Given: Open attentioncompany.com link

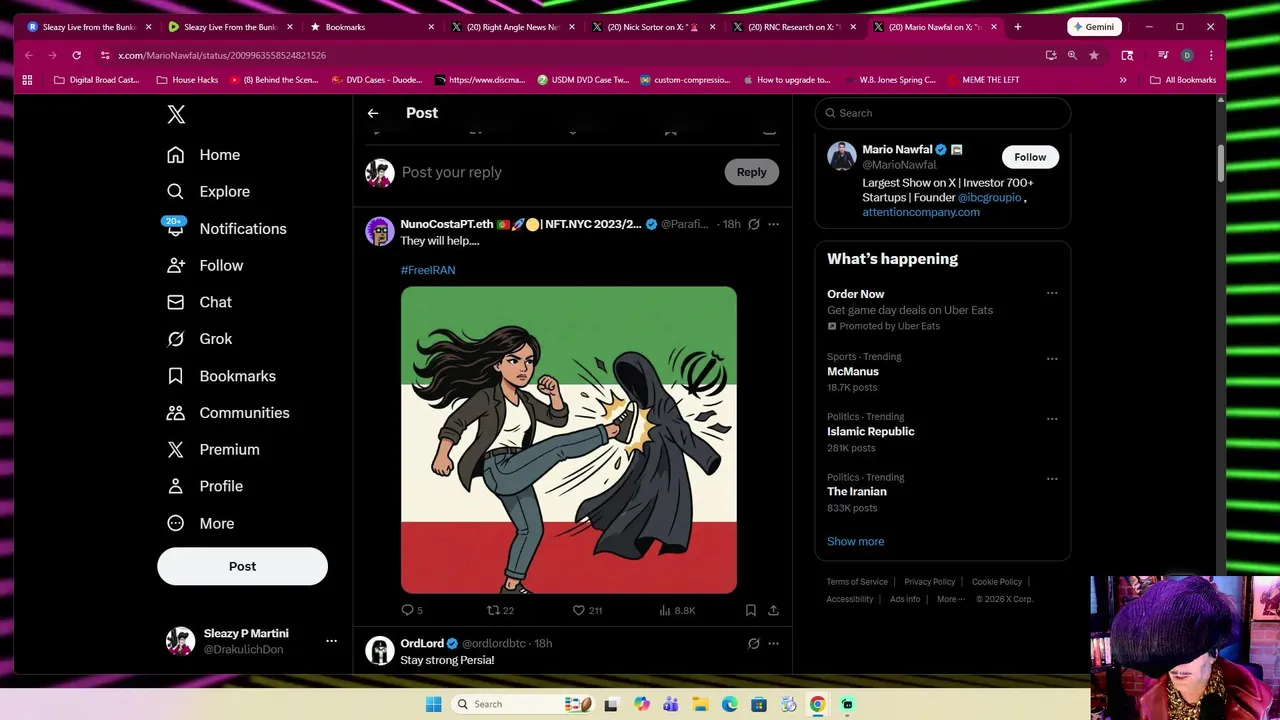Looking at the screenshot, I should 921,212.
